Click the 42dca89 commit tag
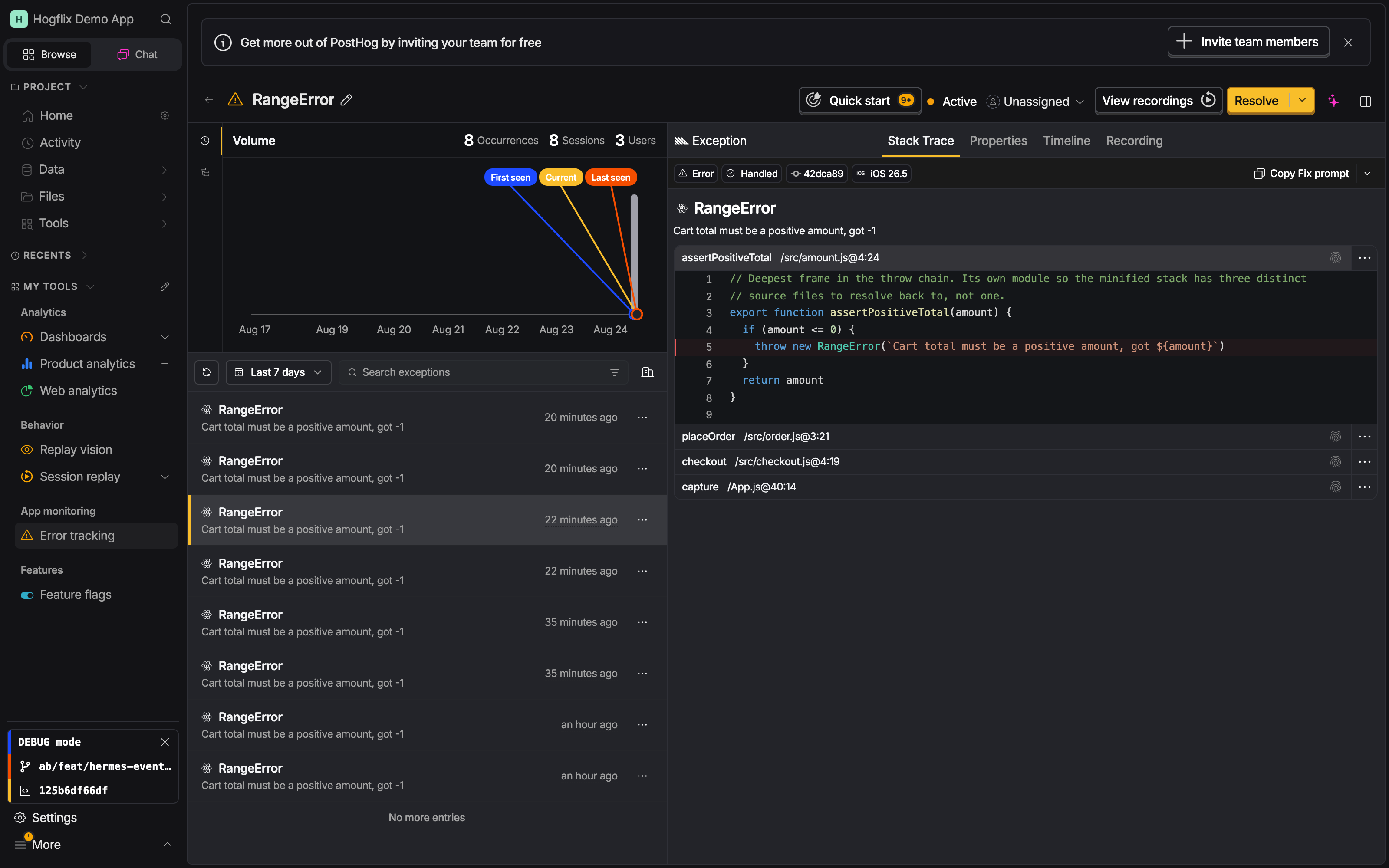Viewport: 1389px width, 868px height. tap(817, 173)
